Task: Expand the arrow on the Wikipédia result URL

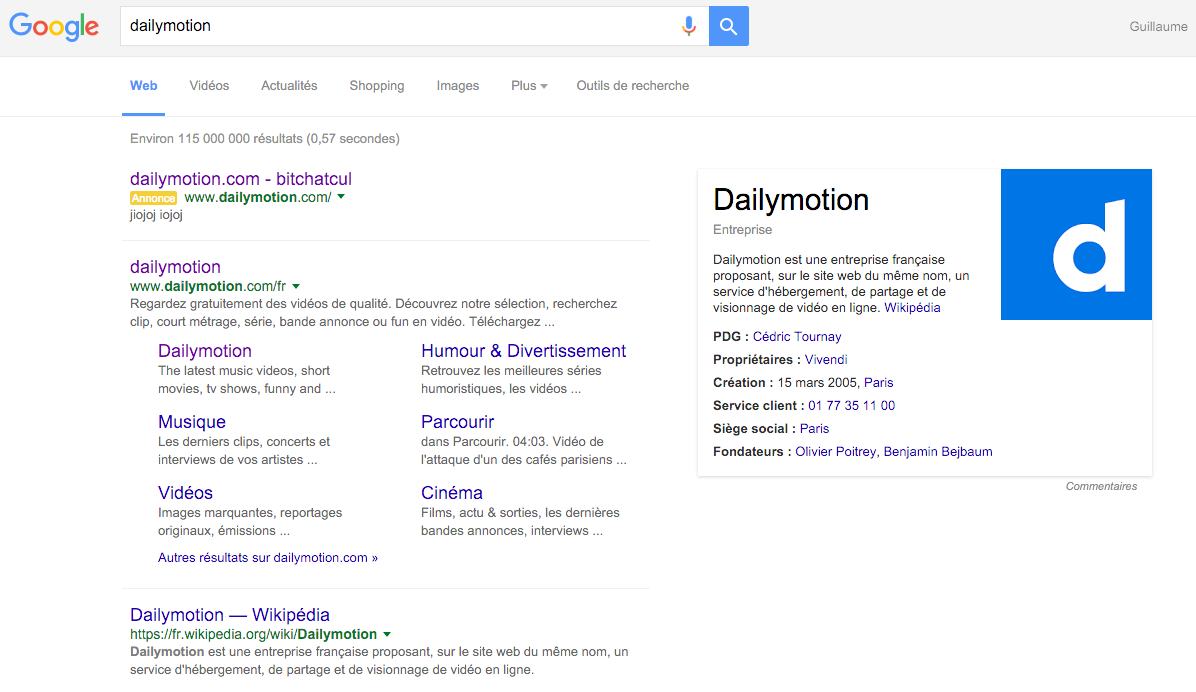Action: click(388, 633)
